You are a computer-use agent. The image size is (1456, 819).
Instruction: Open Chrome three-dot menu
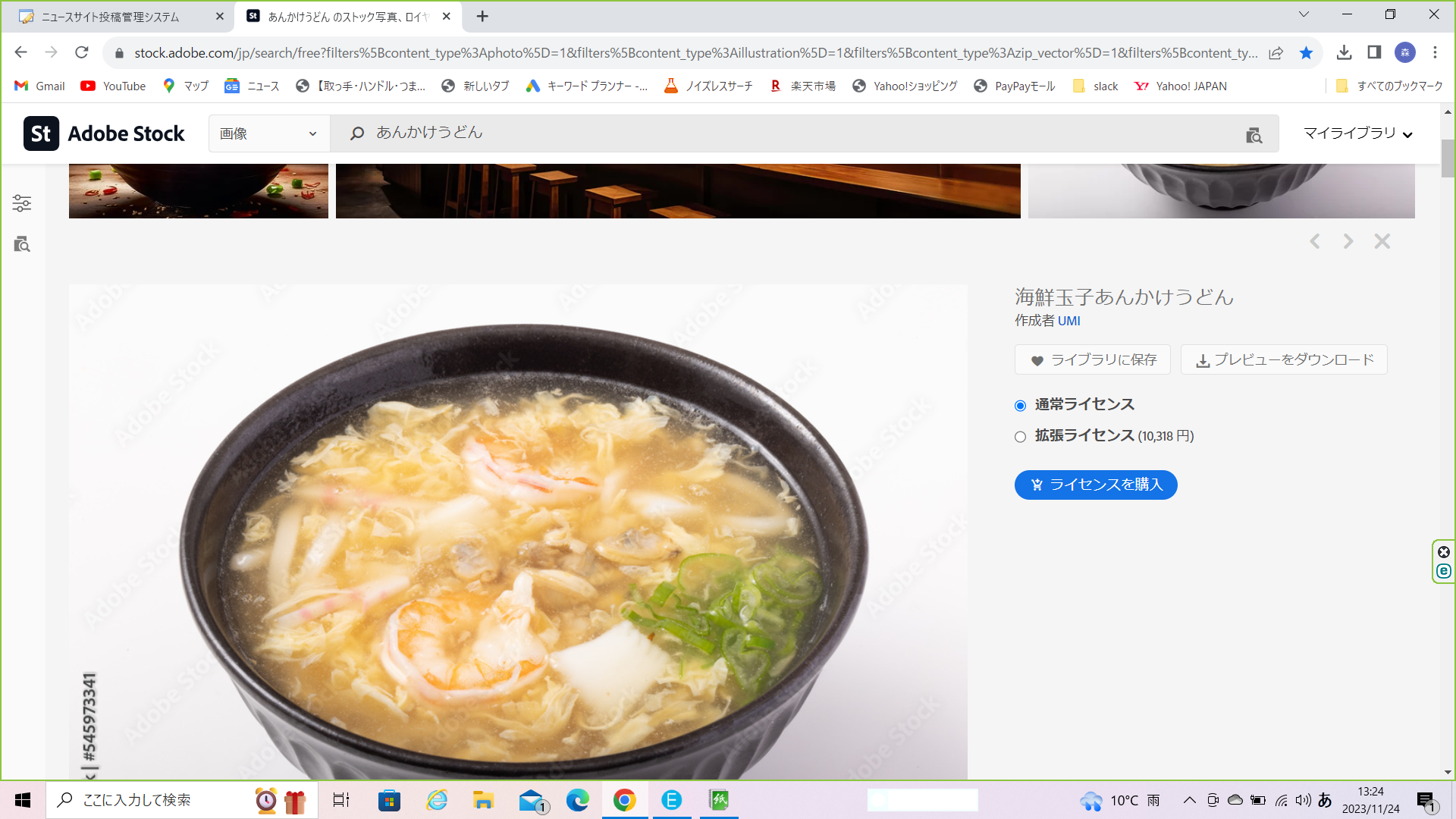1435,52
